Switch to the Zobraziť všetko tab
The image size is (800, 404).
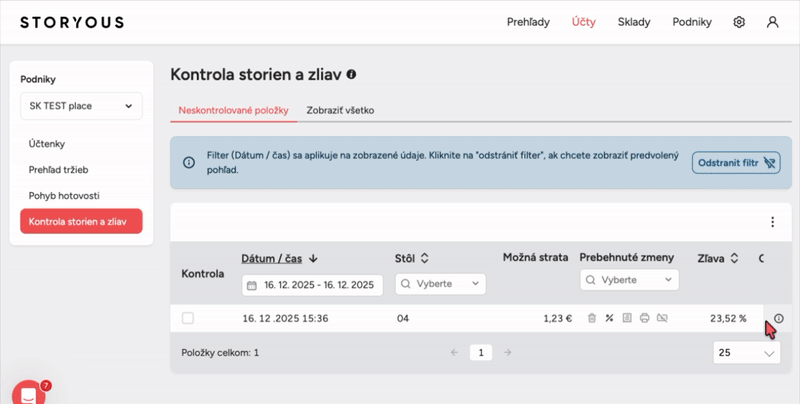click(340, 110)
